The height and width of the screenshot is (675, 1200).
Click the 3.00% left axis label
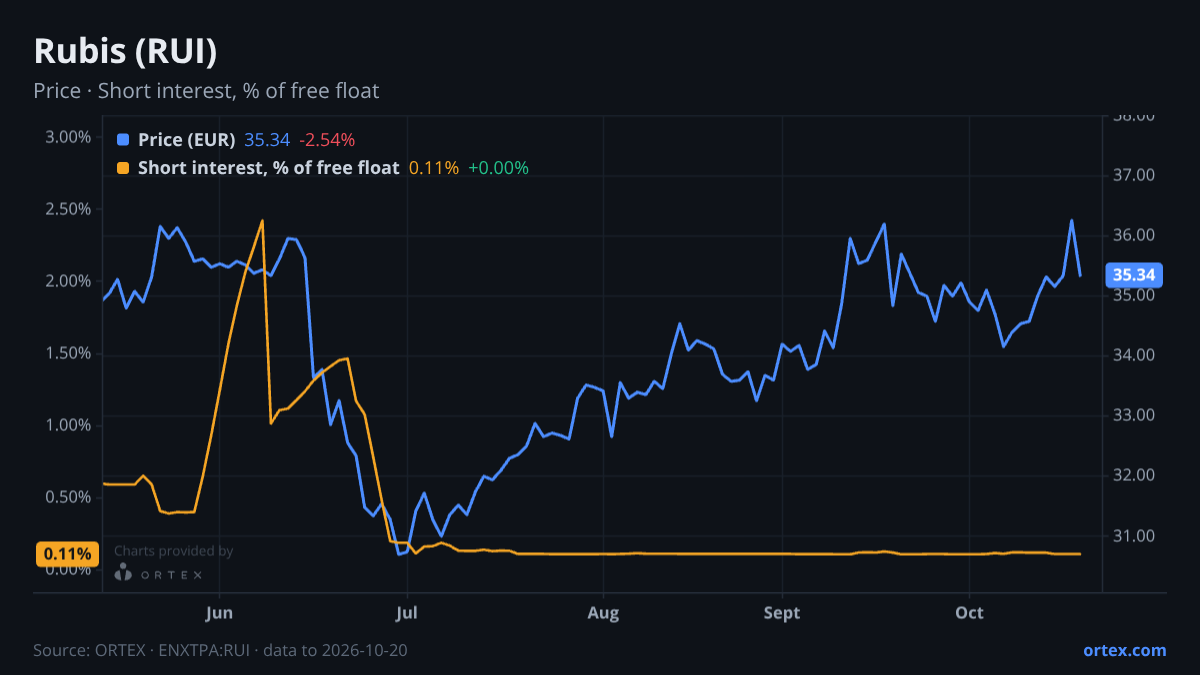(68, 137)
